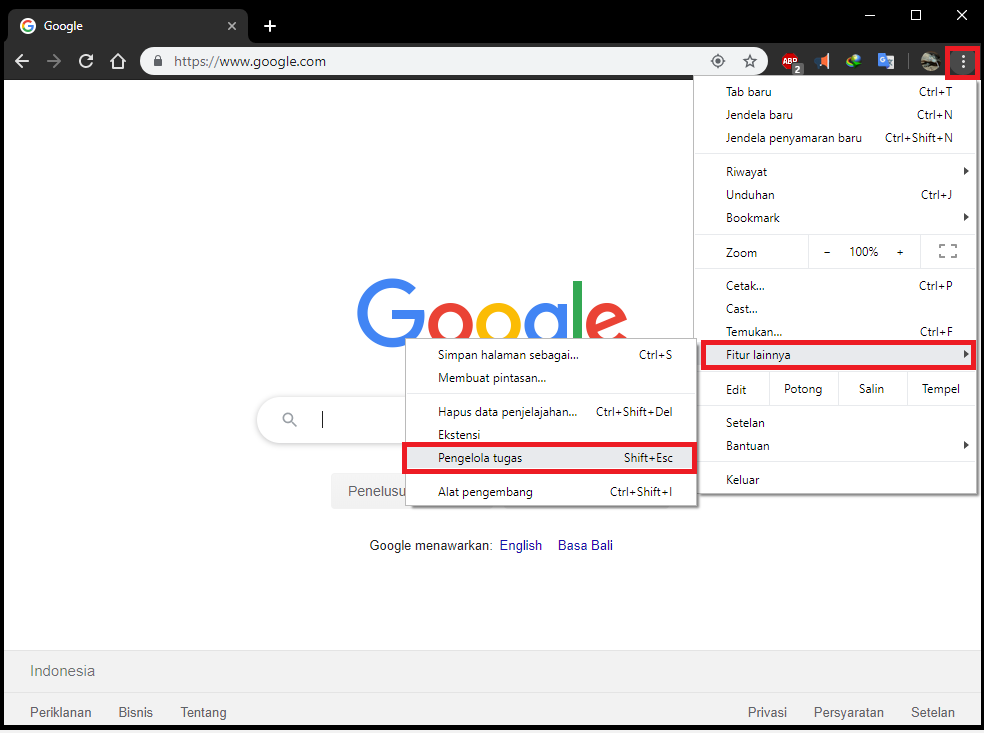The image size is (984, 733).
Task: Select the Google tab
Action: pyautogui.click(x=128, y=26)
